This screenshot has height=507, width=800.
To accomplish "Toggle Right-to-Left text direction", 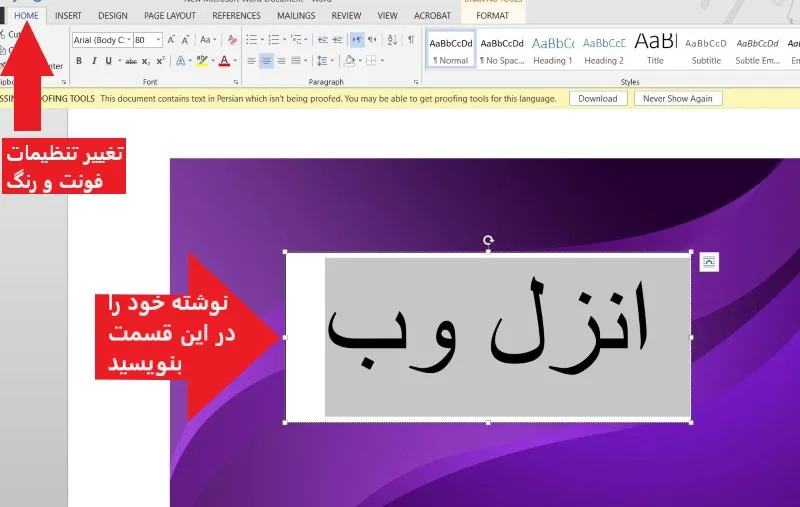I will (x=372, y=40).
